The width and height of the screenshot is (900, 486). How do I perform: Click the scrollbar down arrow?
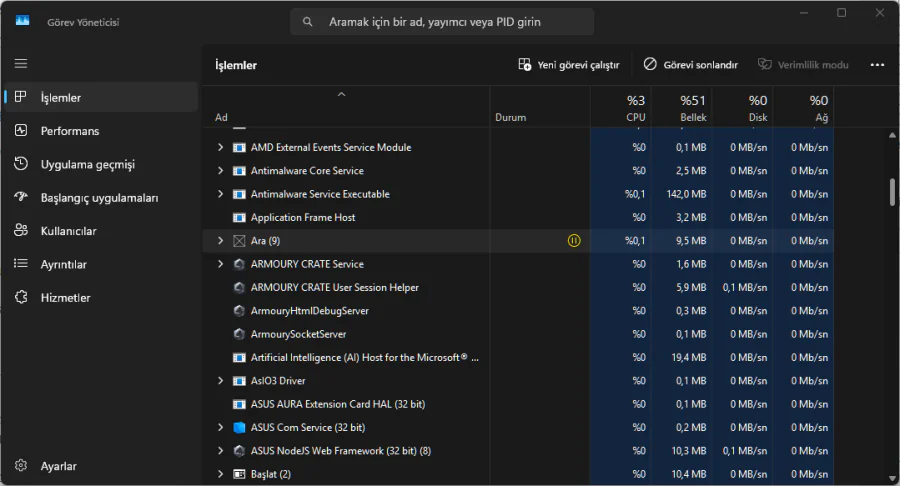tap(892, 478)
